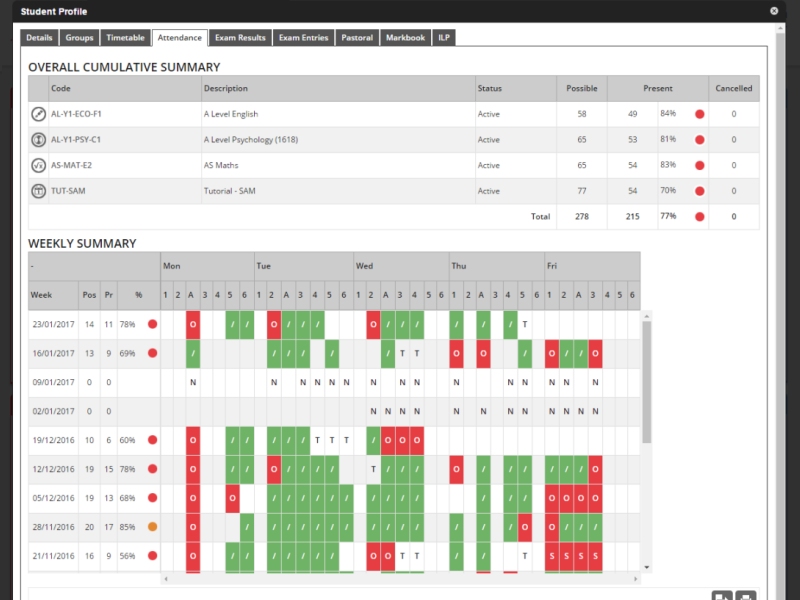Viewport: 800px width, 600px height.
Task: Click the weekly summary scroll down arrow
Action: 646,567
